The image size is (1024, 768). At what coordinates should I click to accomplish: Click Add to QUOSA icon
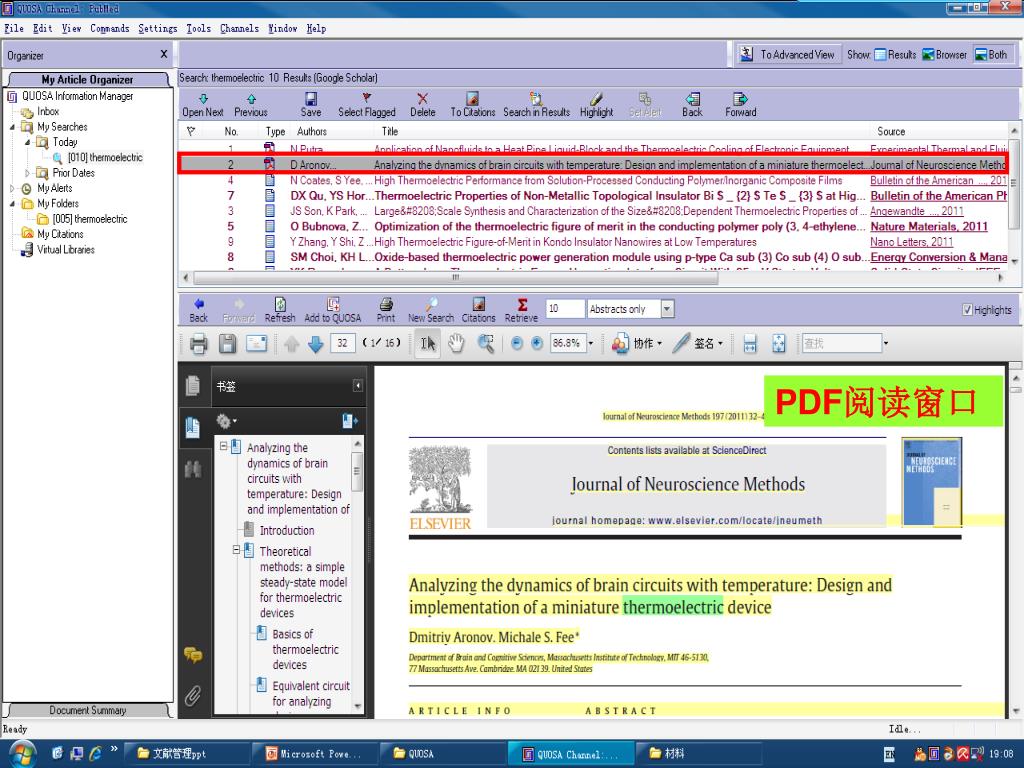click(332, 304)
